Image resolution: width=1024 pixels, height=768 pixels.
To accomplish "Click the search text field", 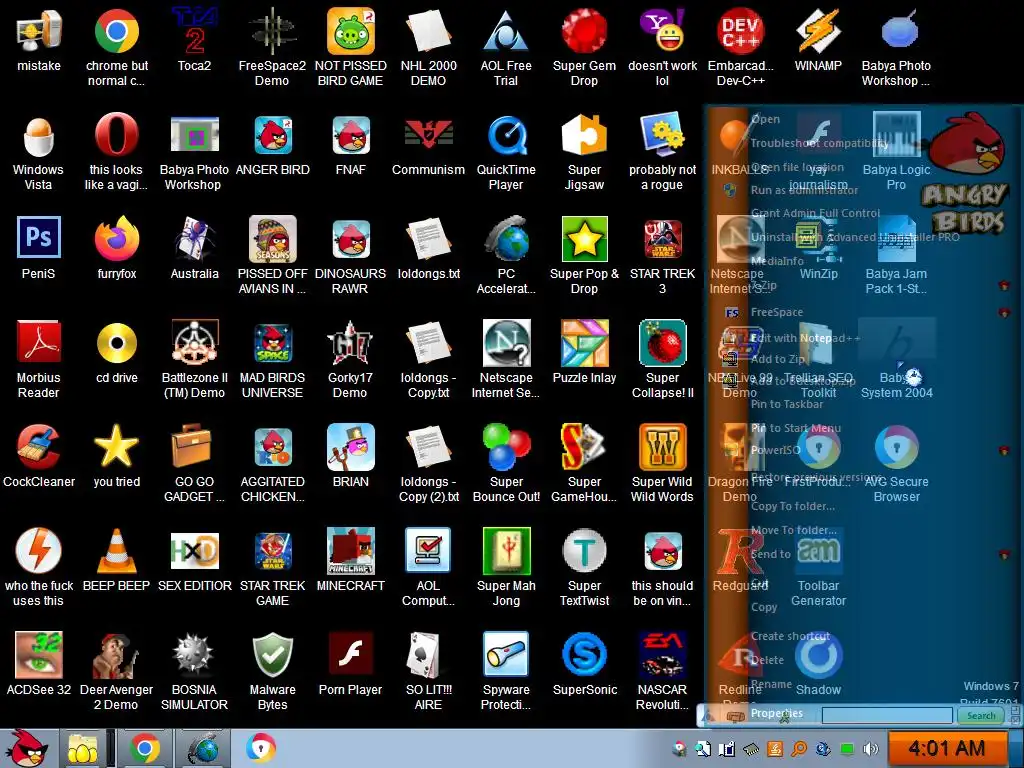I will (x=887, y=716).
